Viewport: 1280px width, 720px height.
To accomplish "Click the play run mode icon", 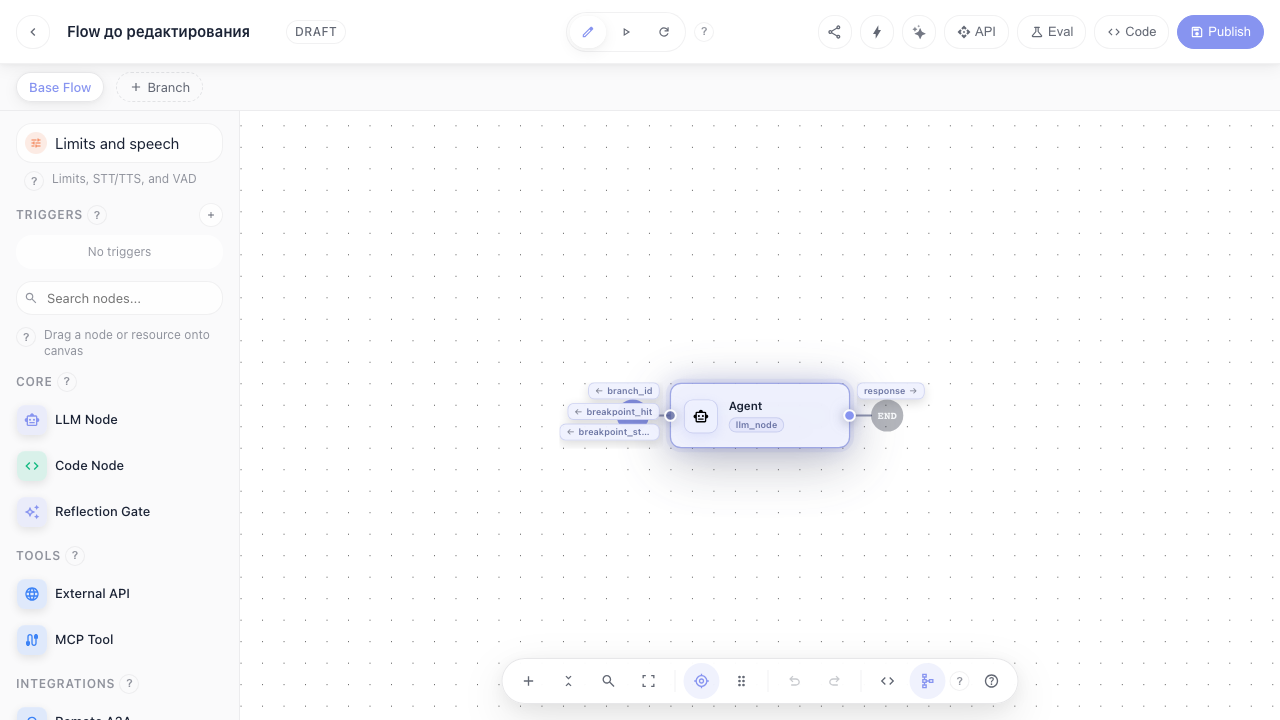I will pos(626,32).
